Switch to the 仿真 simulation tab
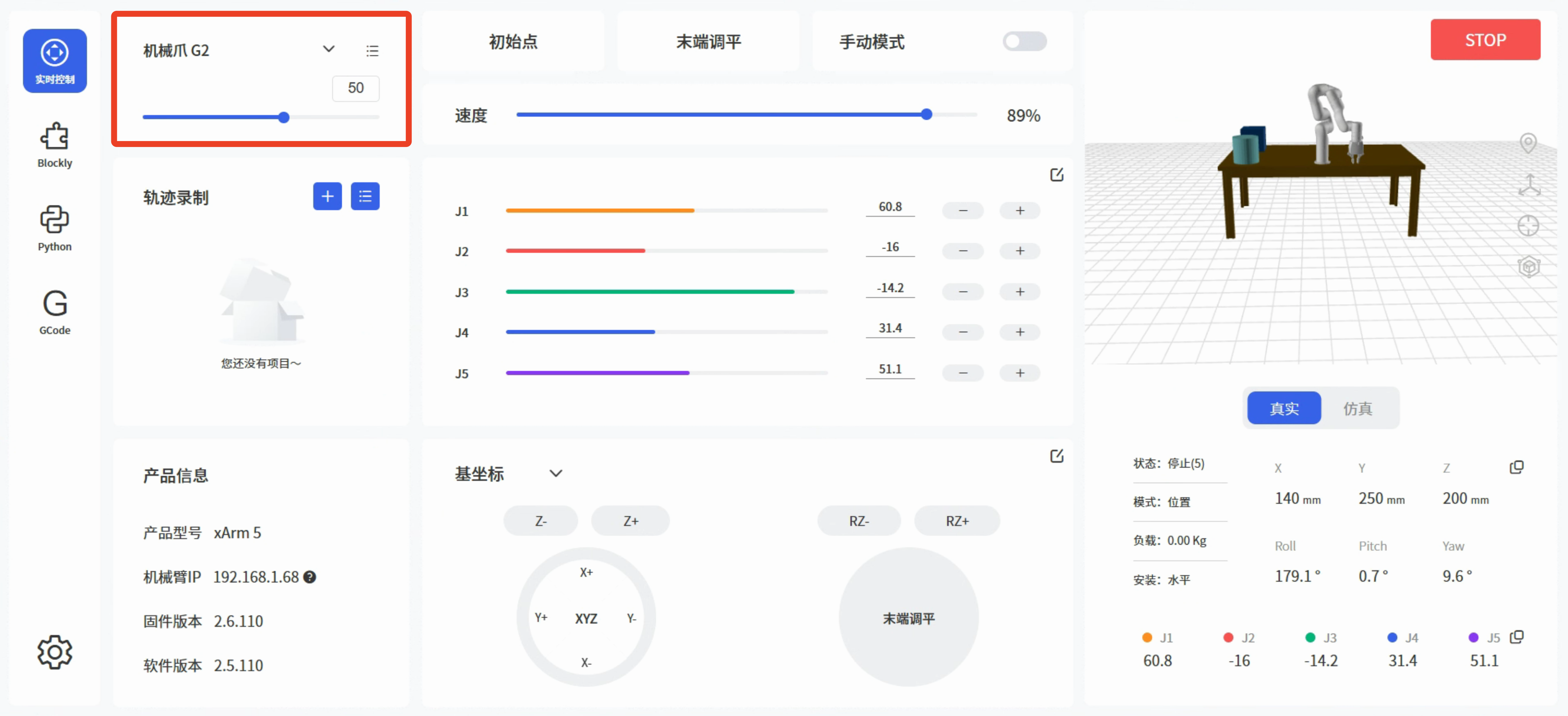The width and height of the screenshot is (1568, 716). pos(1358,408)
